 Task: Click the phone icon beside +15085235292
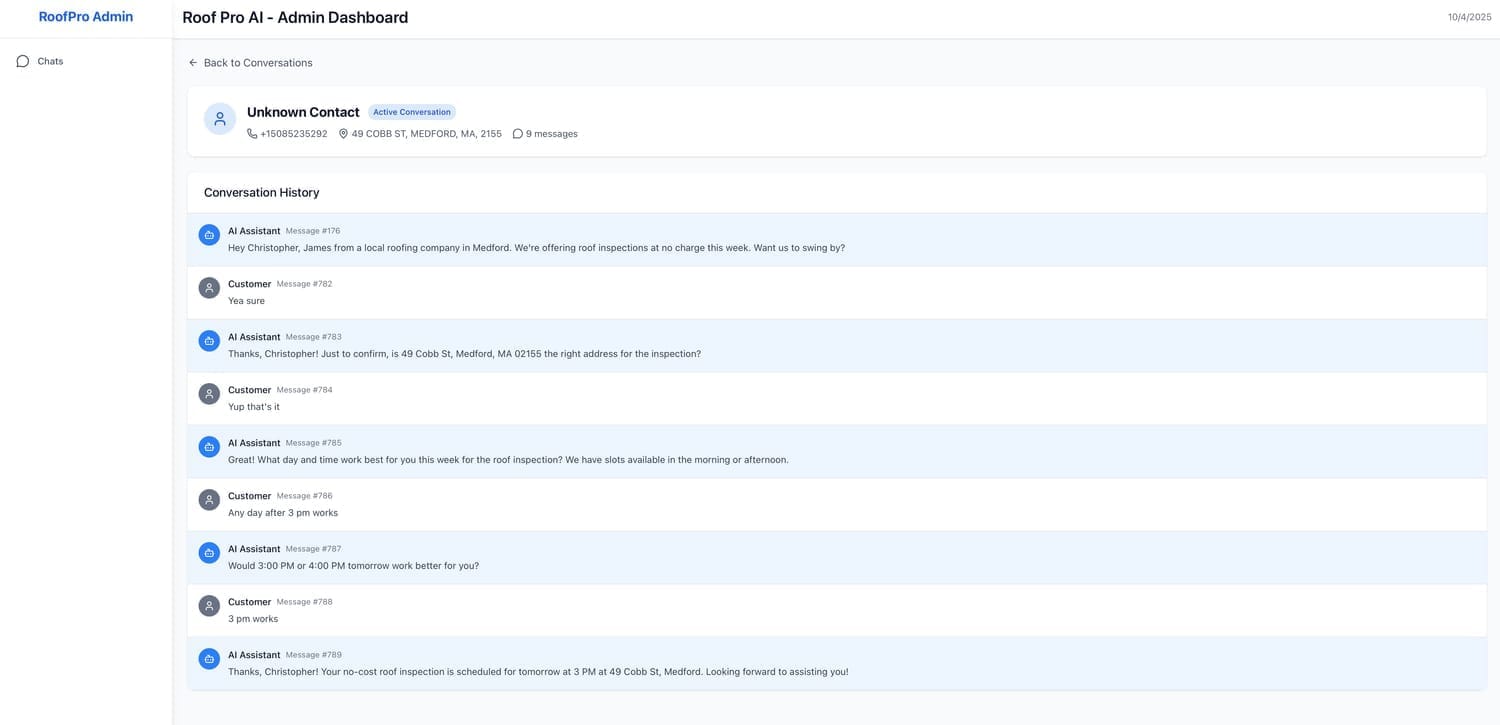[252, 134]
